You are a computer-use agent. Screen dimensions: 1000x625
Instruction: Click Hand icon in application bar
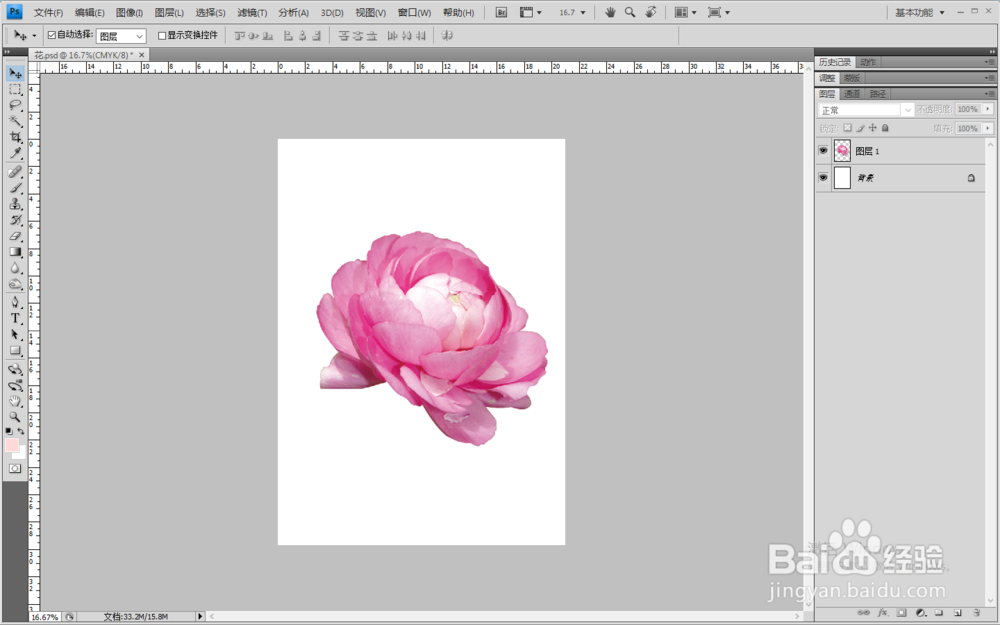click(x=610, y=12)
